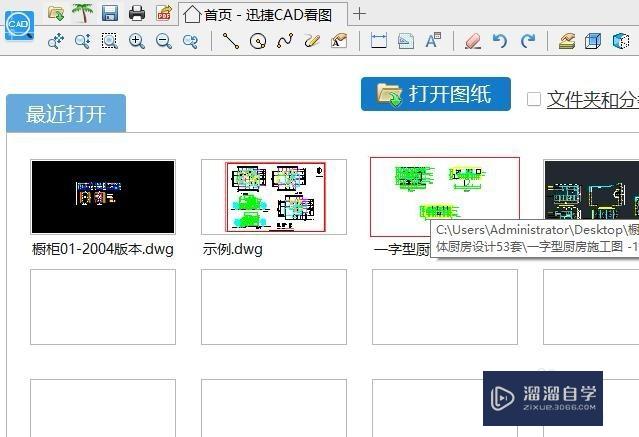Image resolution: width=639 pixels, height=437 pixels.
Task: Open the text style A icon
Action: (433, 41)
